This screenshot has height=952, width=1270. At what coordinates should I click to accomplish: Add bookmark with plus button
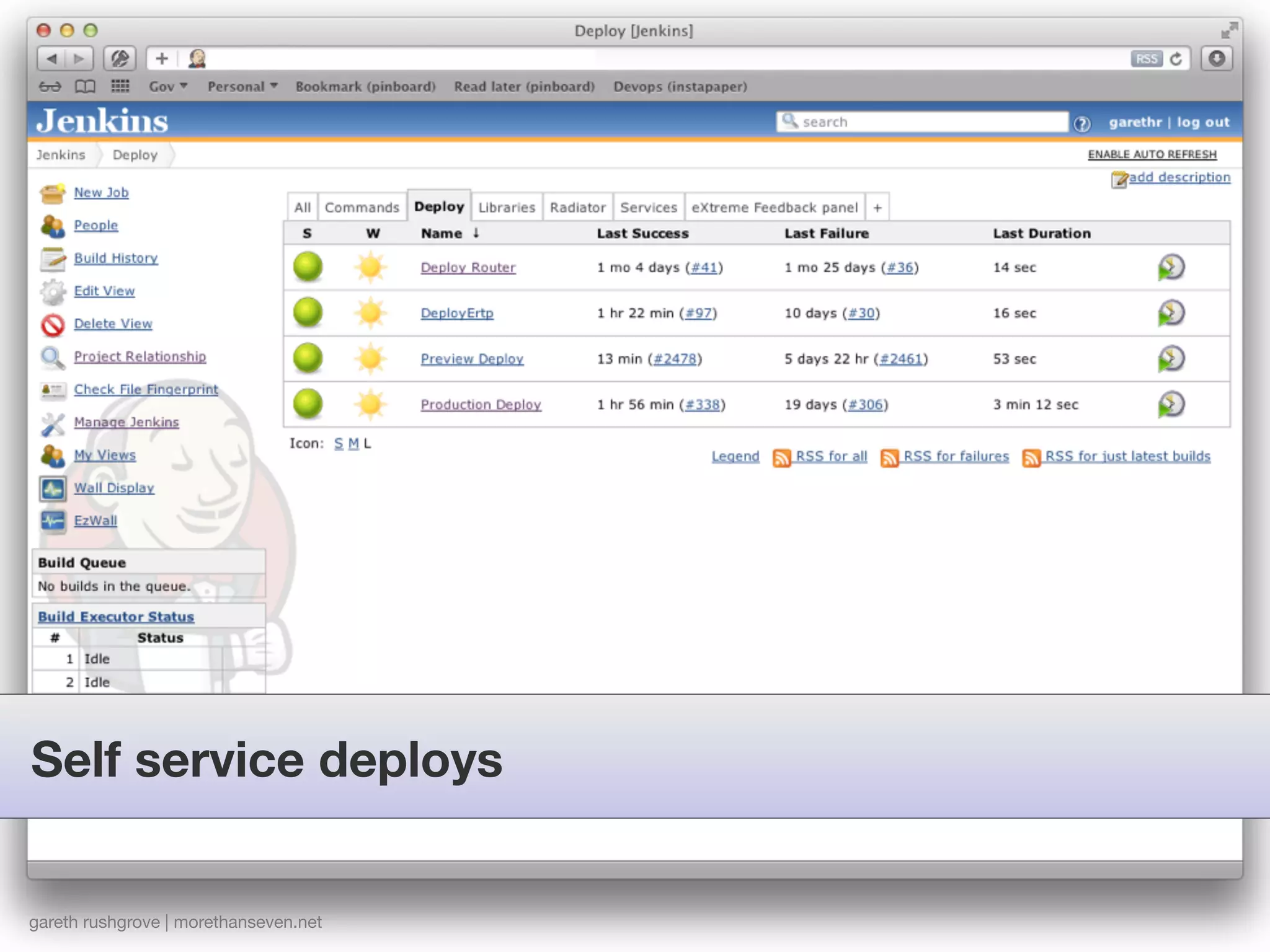pyautogui.click(x=162, y=59)
